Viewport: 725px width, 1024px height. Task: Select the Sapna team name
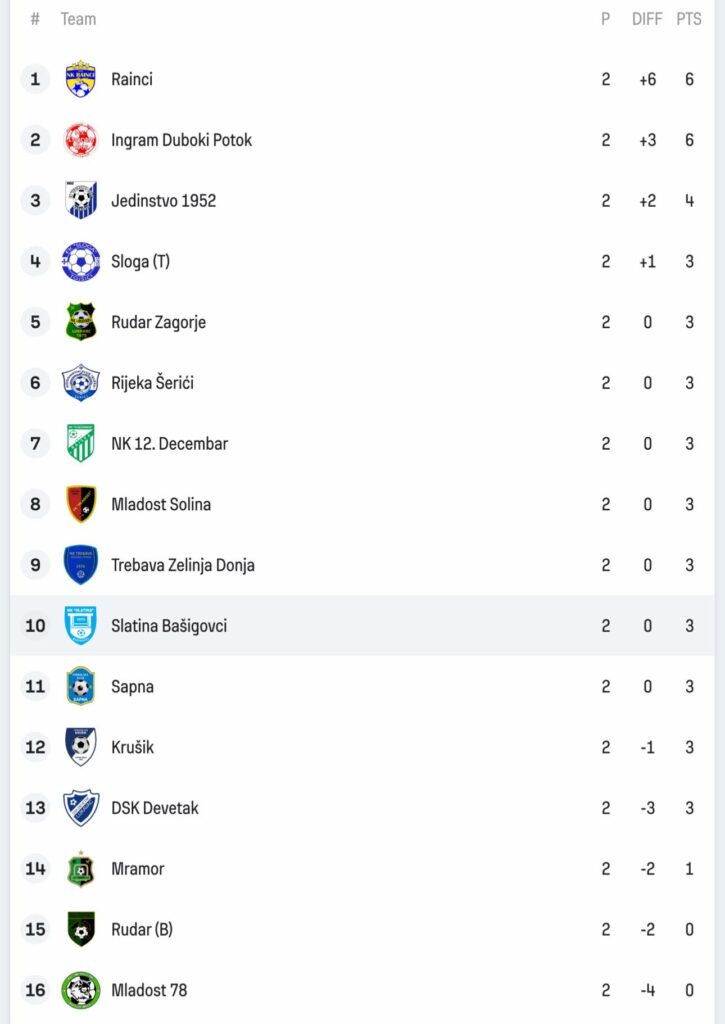coord(132,687)
